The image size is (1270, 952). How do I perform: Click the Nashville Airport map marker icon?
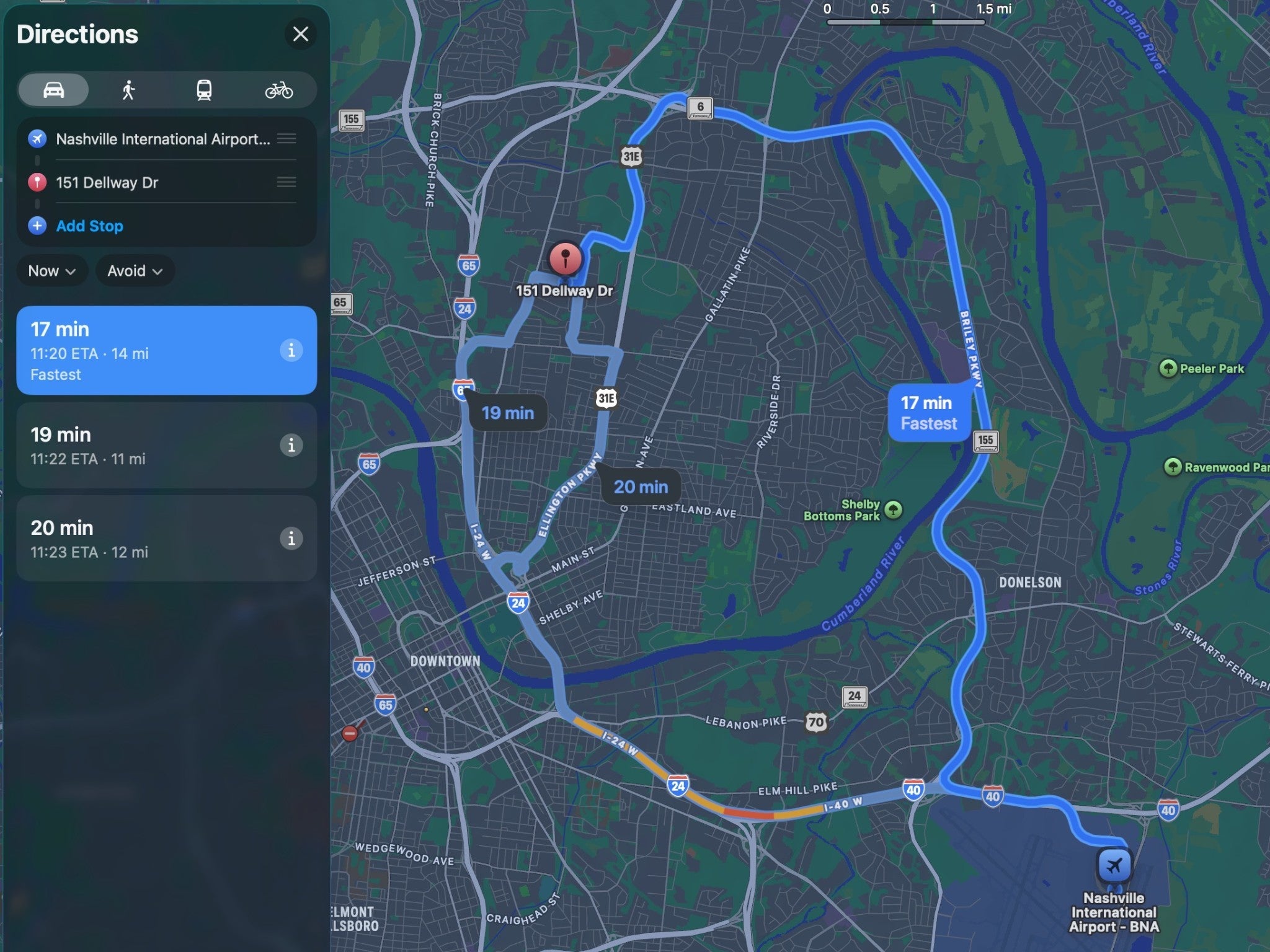1114,865
